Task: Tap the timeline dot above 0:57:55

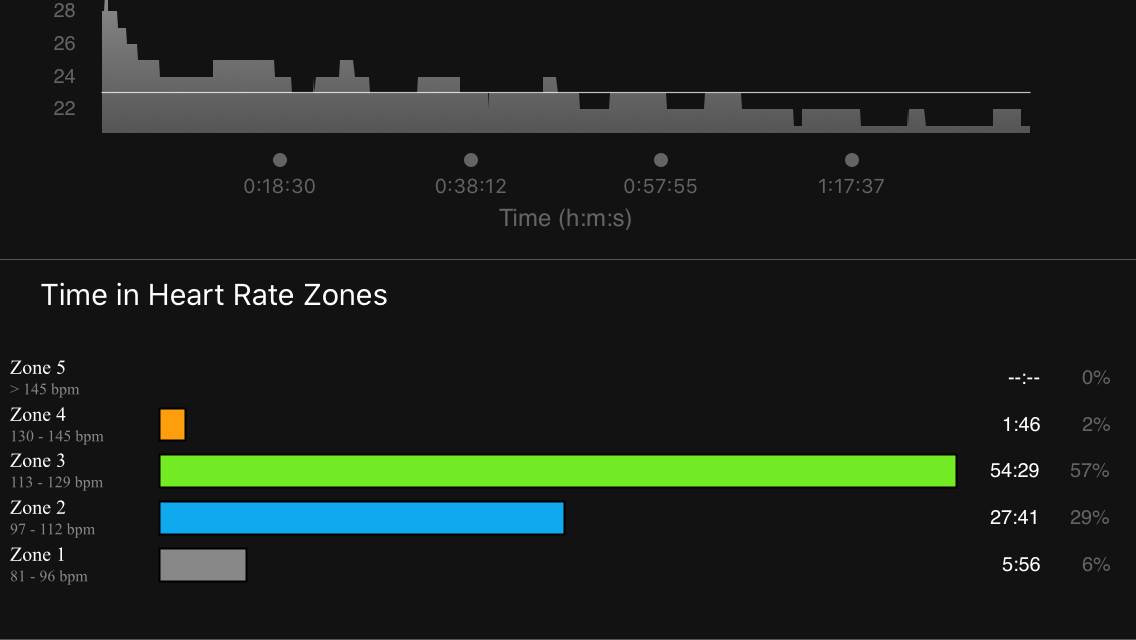Action: 661,160
